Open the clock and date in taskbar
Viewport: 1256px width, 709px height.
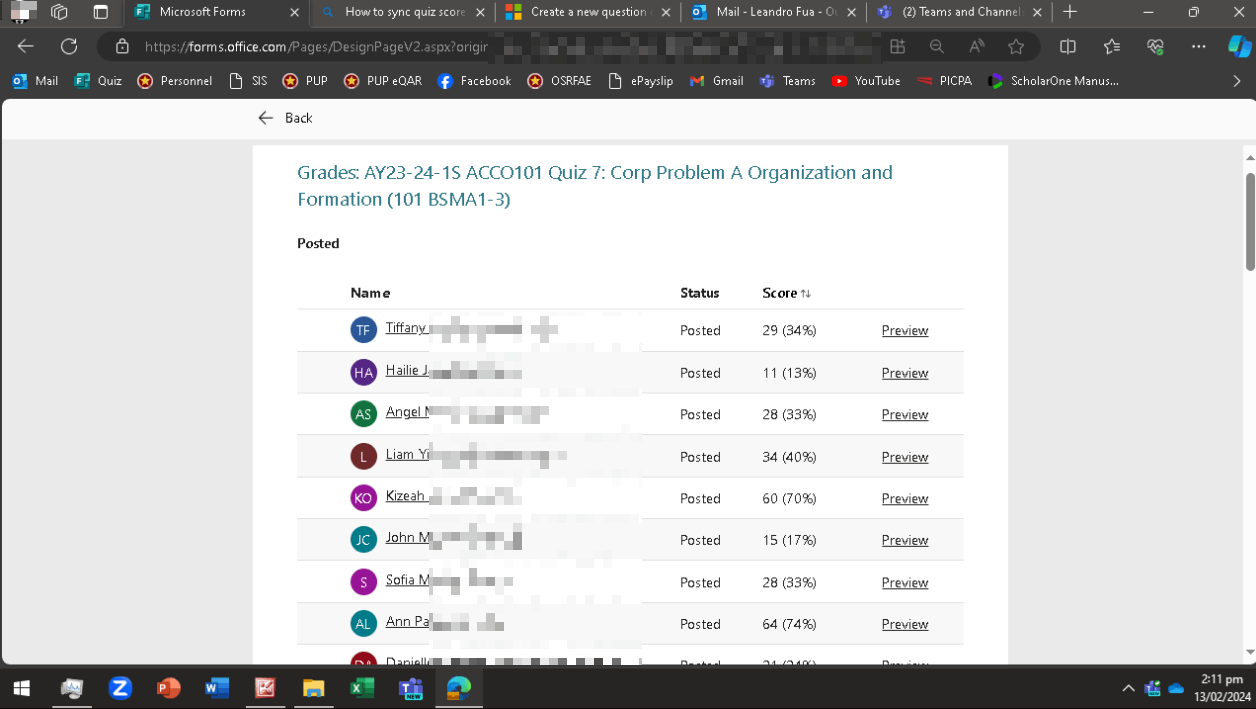(1222, 688)
